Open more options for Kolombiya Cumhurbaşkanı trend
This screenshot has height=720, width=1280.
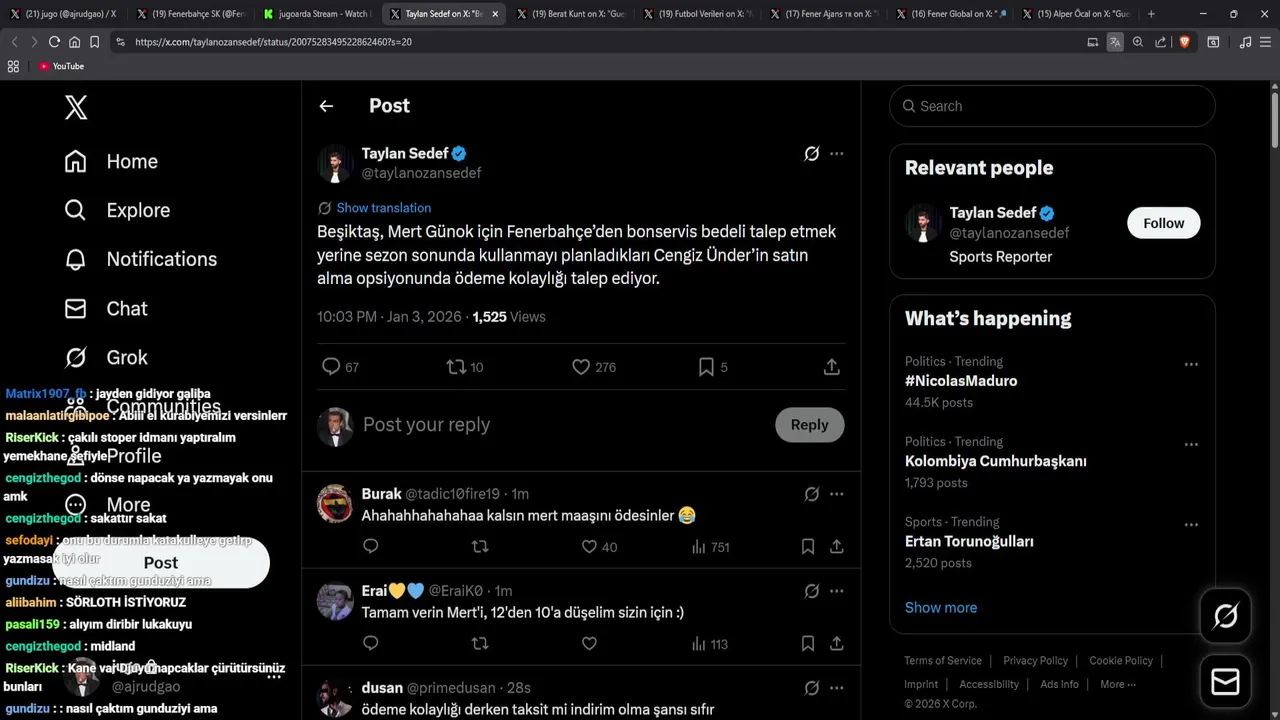click(x=1191, y=444)
